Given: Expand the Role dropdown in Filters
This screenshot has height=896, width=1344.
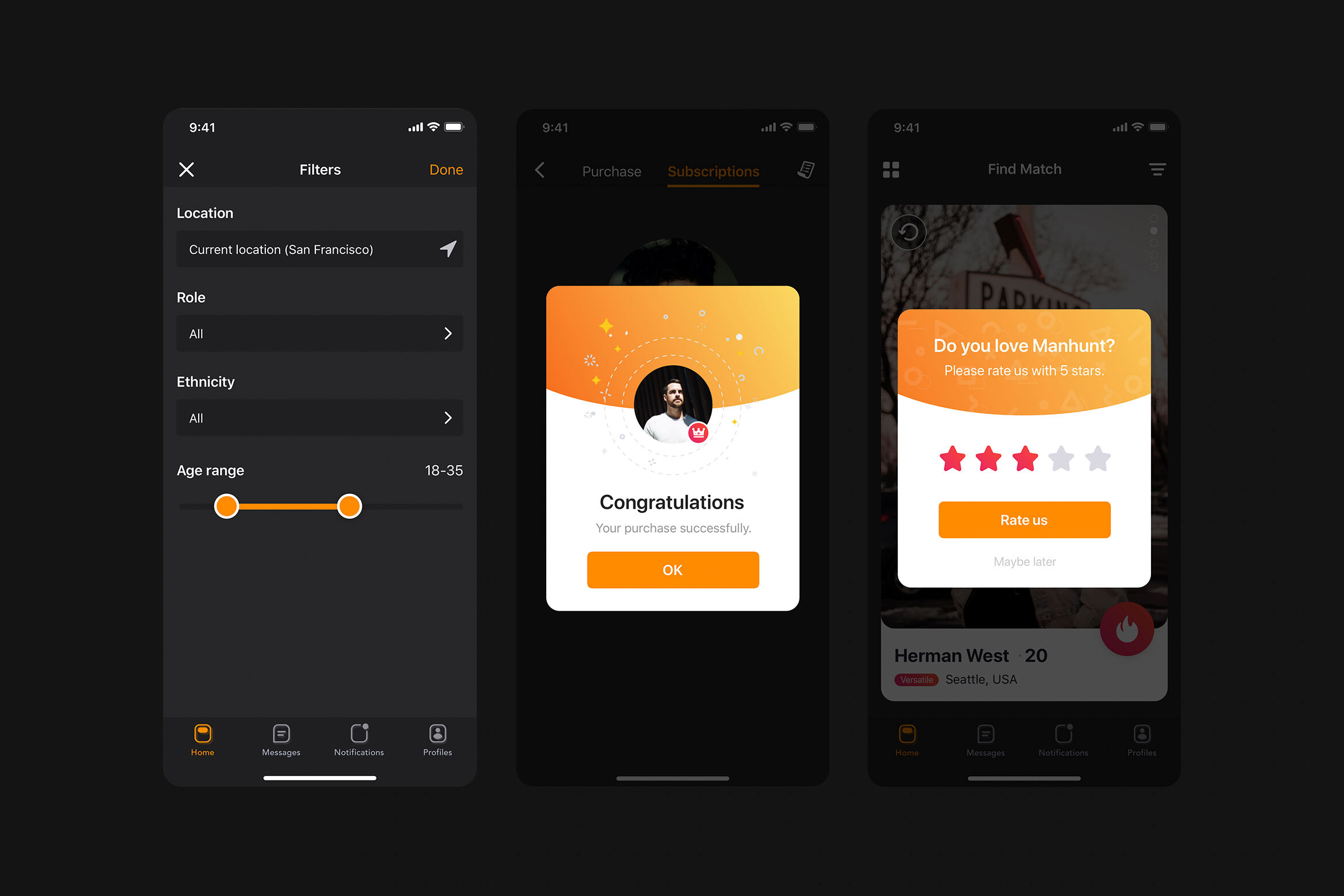Looking at the screenshot, I should [x=320, y=333].
